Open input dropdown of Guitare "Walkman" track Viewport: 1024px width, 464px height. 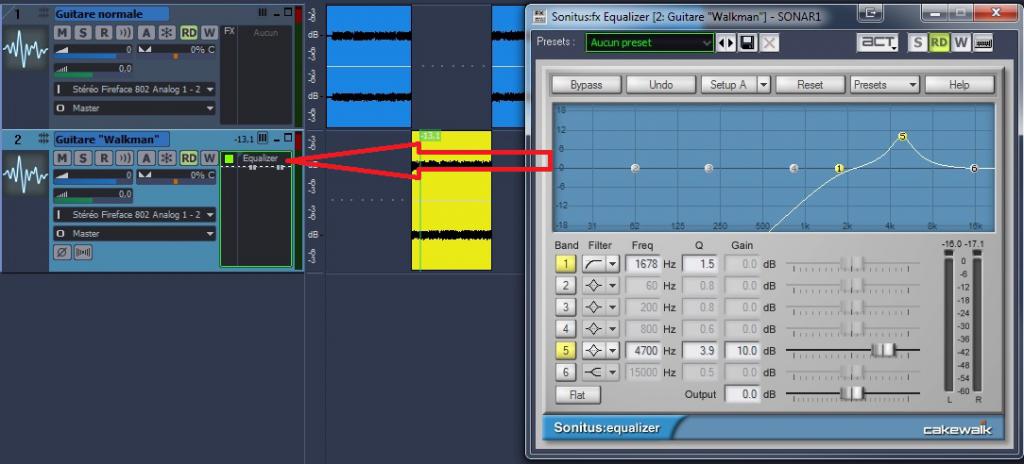(x=135, y=215)
